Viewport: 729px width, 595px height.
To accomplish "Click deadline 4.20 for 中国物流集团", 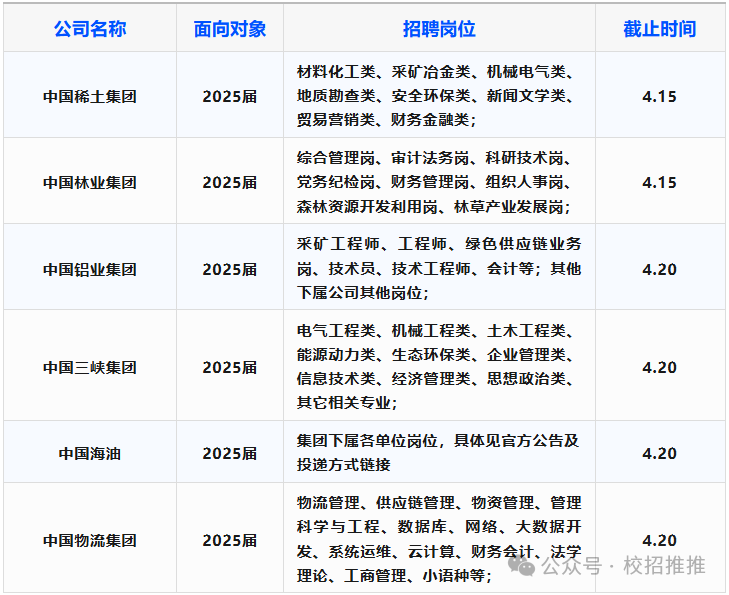I will click(x=659, y=540).
